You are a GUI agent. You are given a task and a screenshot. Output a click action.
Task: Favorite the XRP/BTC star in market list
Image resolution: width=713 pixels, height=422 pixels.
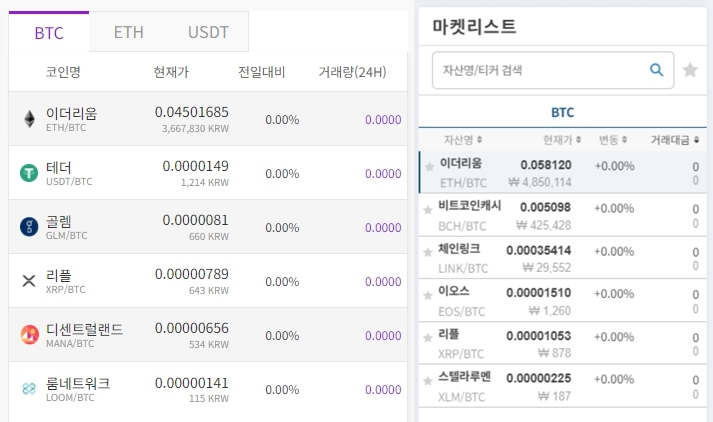[x=428, y=338]
